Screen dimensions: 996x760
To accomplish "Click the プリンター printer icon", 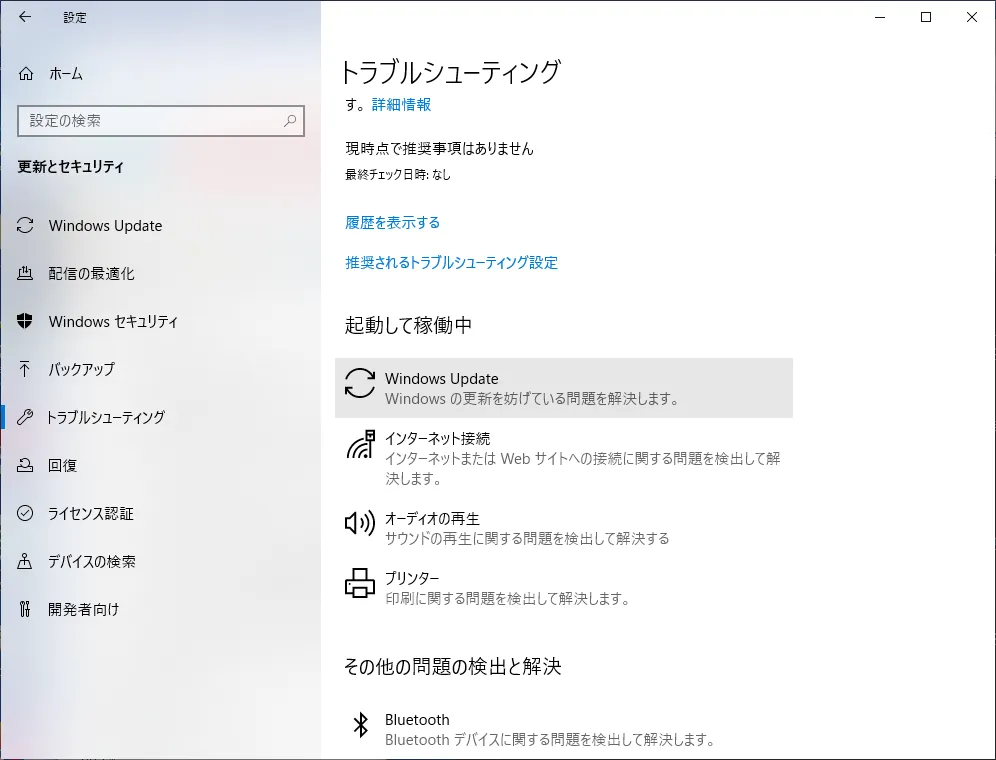I will coord(360,583).
